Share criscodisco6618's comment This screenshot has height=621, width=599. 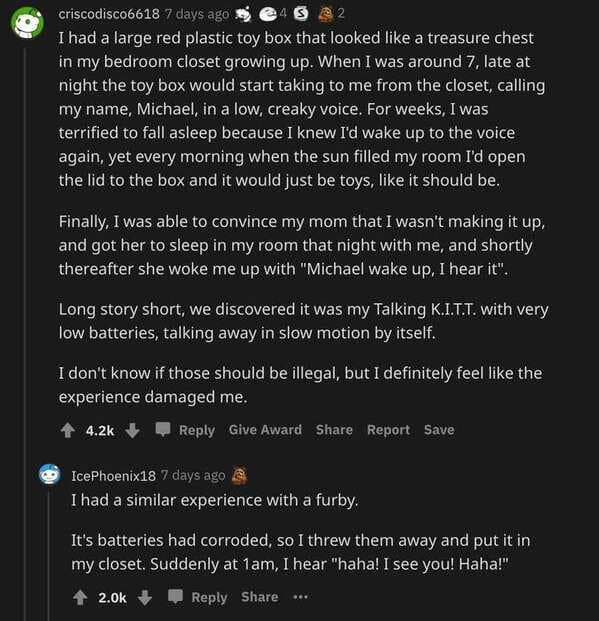click(334, 430)
